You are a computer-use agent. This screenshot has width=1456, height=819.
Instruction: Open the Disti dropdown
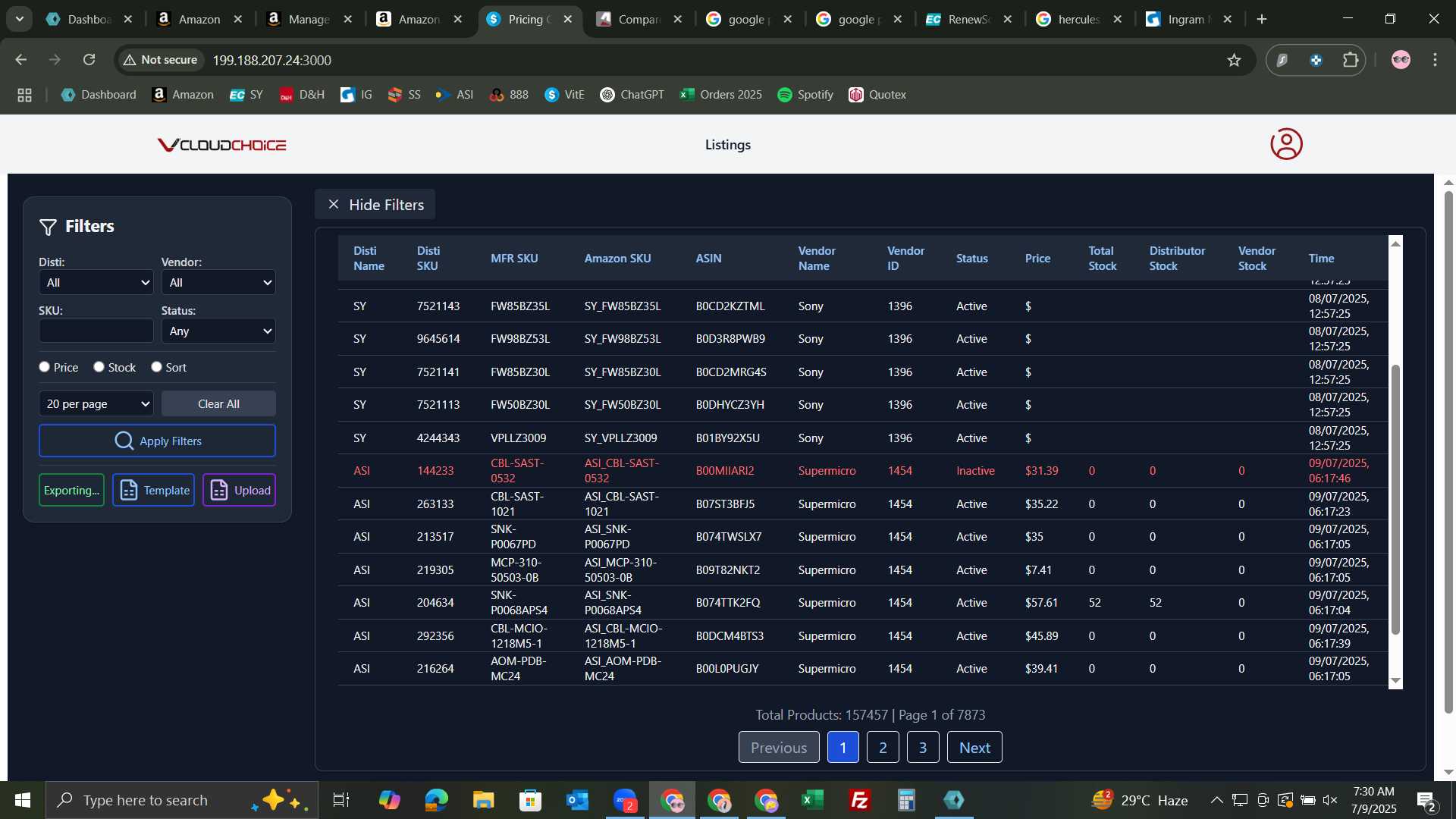point(96,282)
